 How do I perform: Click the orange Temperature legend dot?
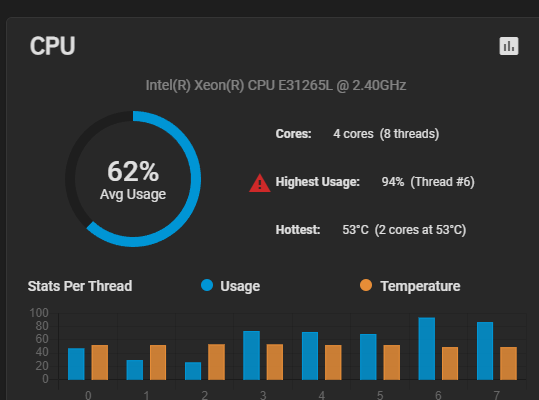(x=366, y=285)
